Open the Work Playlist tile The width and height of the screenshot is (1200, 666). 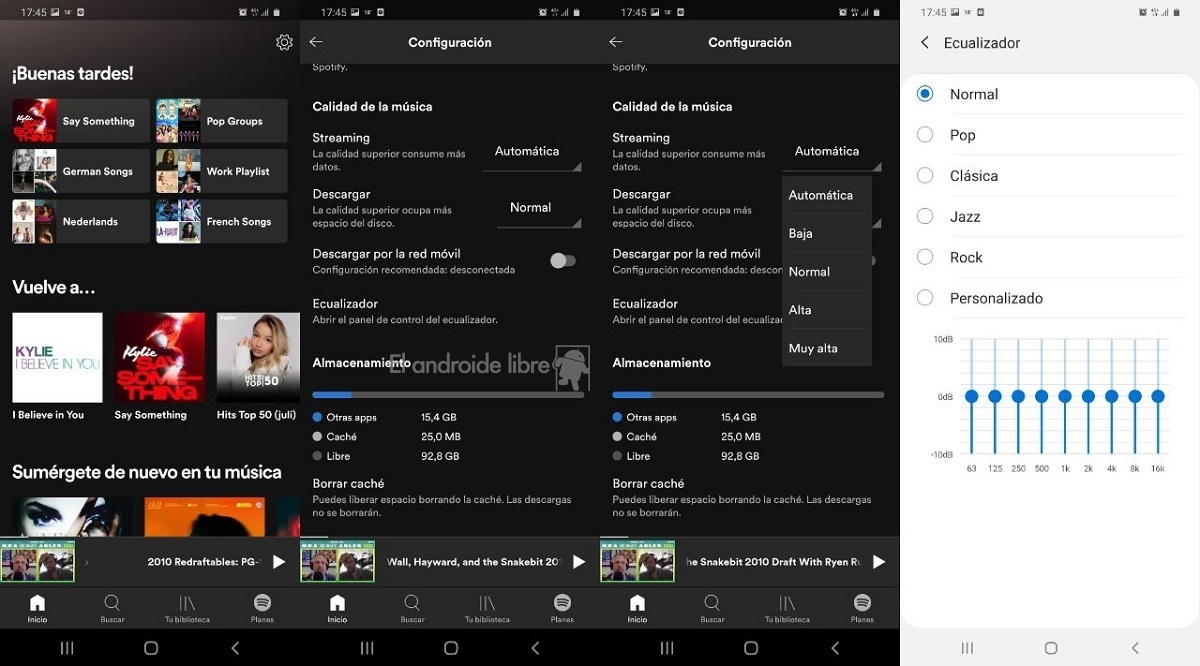click(x=221, y=171)
